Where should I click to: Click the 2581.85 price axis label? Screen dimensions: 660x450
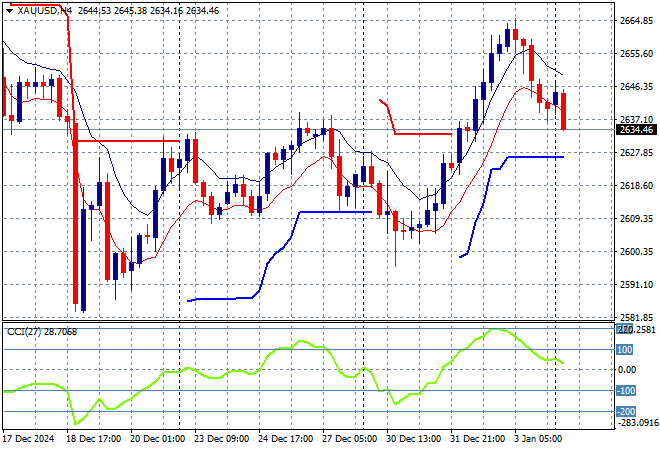(637, 317)
